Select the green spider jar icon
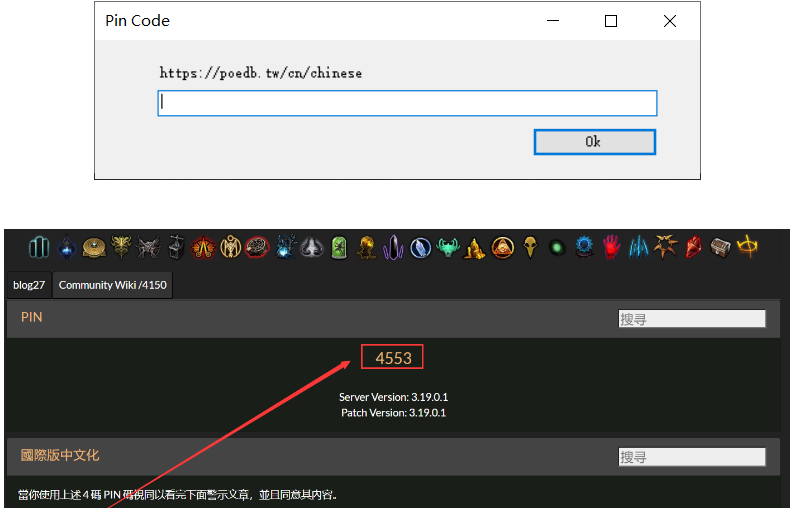This screenshot has height=508, width=790. coord(339,247)
